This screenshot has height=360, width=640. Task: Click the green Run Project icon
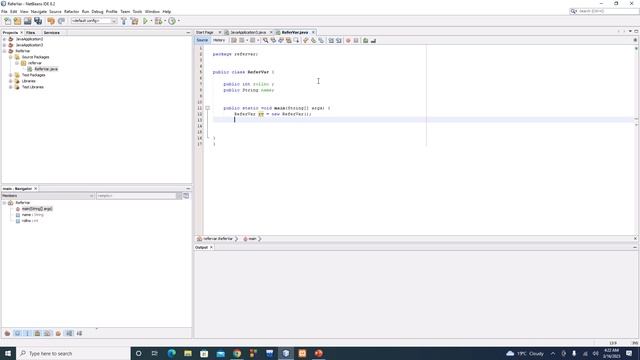click(145, 21)
